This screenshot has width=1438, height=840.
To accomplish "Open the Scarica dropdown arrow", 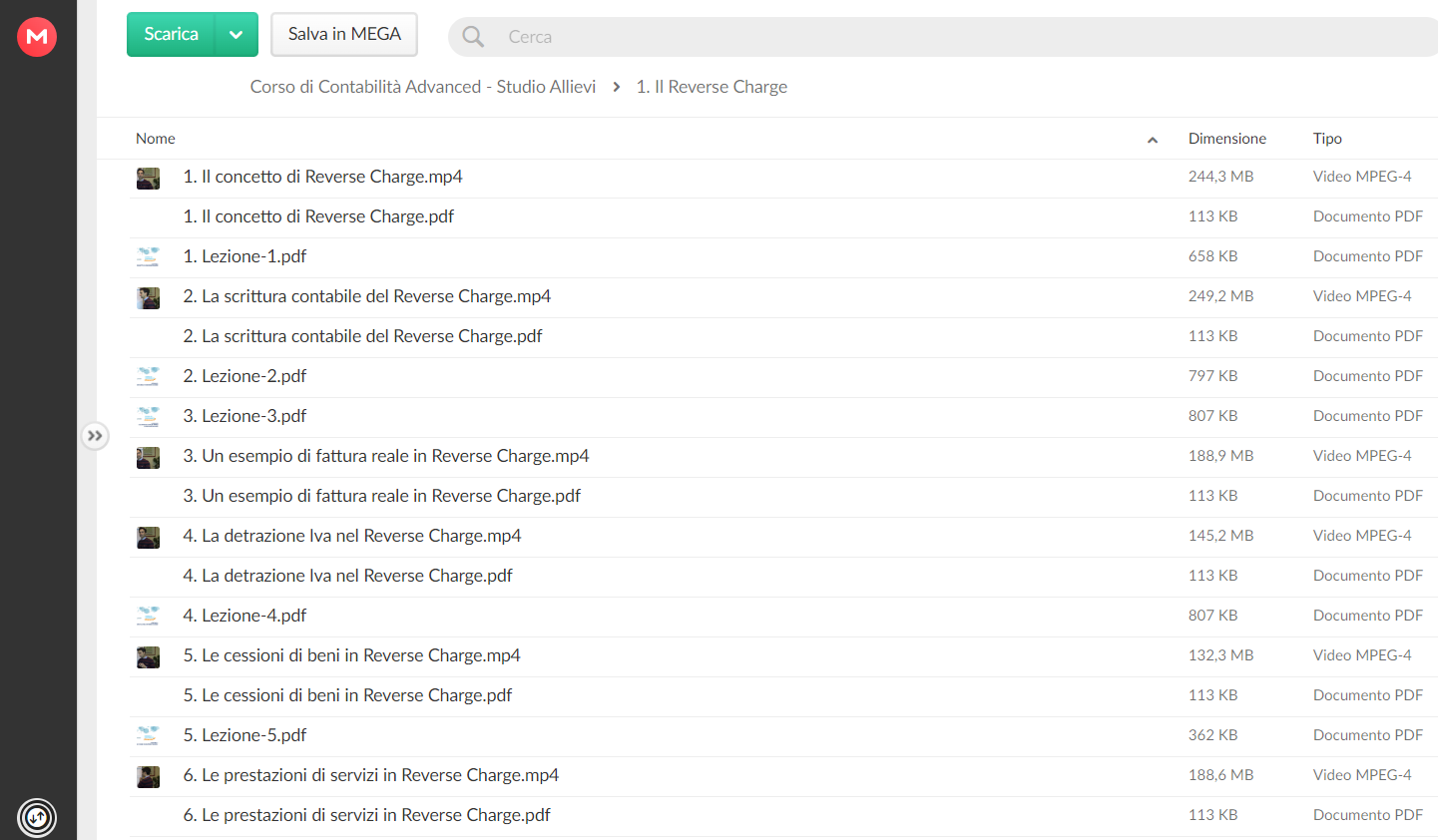I will [x=237, y=34].
